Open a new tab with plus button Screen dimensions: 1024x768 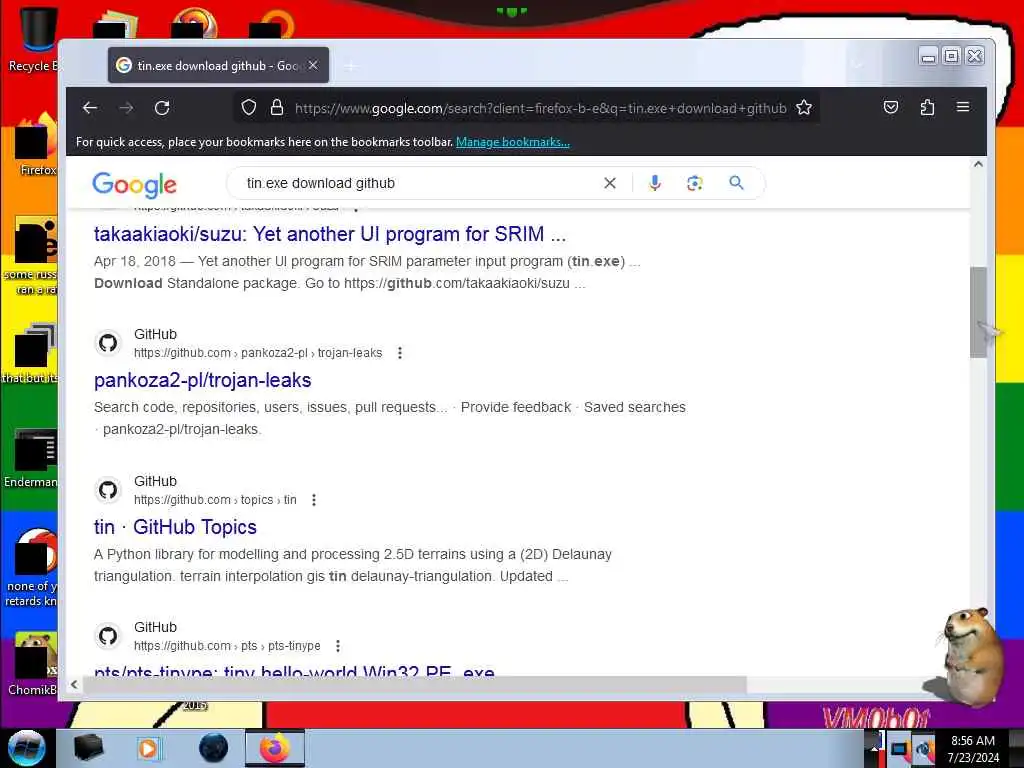[351, 66]
